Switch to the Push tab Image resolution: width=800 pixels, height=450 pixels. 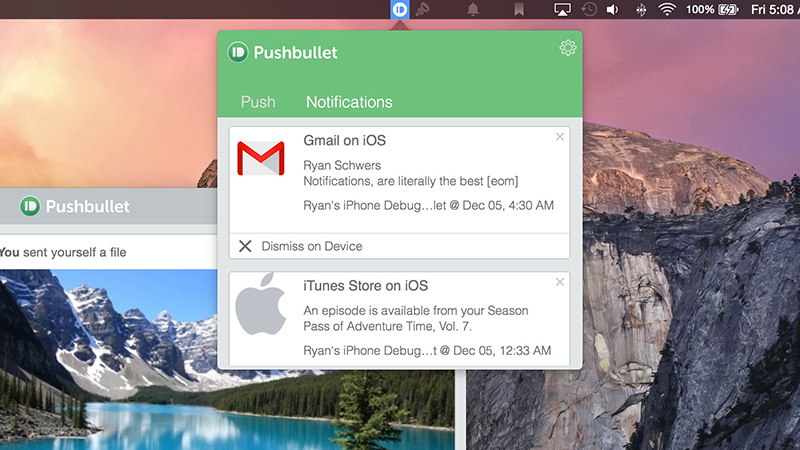(x=258, y=102)
